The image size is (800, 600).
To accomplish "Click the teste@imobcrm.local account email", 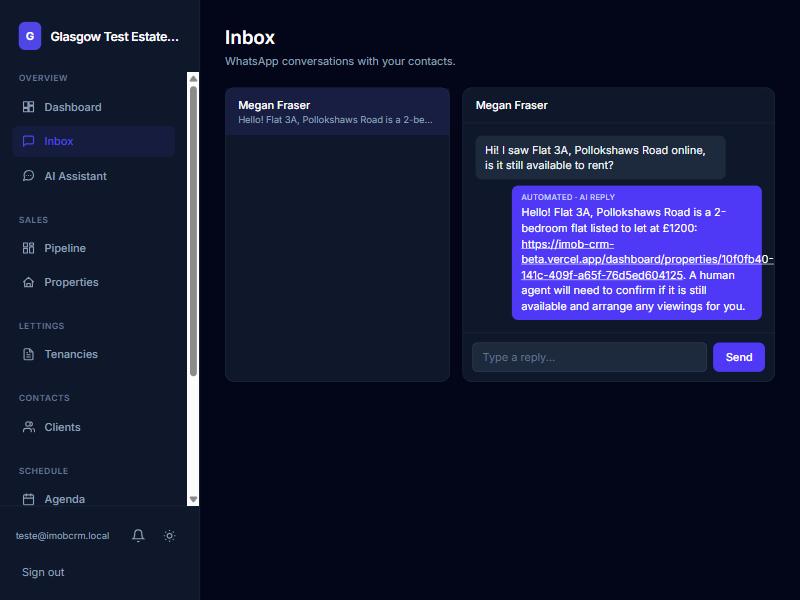I will [x=62, y=536].
